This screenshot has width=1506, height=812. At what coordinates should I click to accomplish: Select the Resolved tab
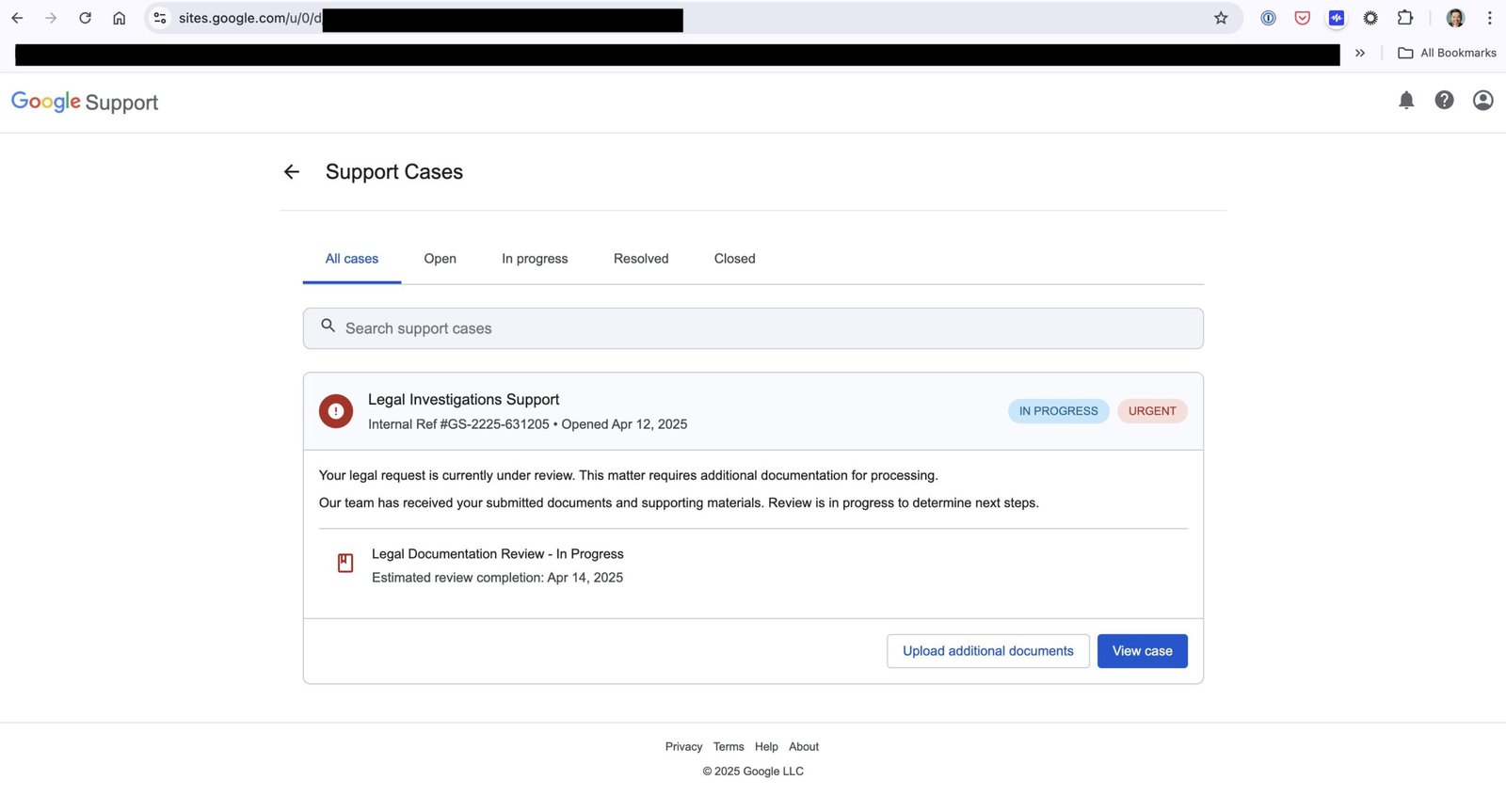641,259
